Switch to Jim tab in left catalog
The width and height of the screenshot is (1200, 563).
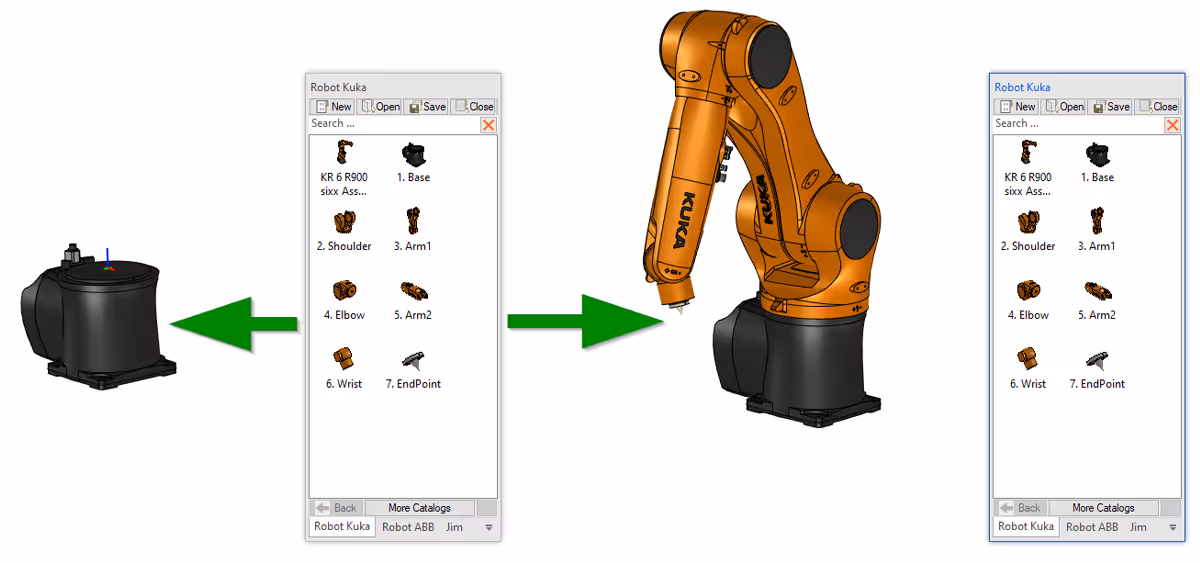(454, 527)
